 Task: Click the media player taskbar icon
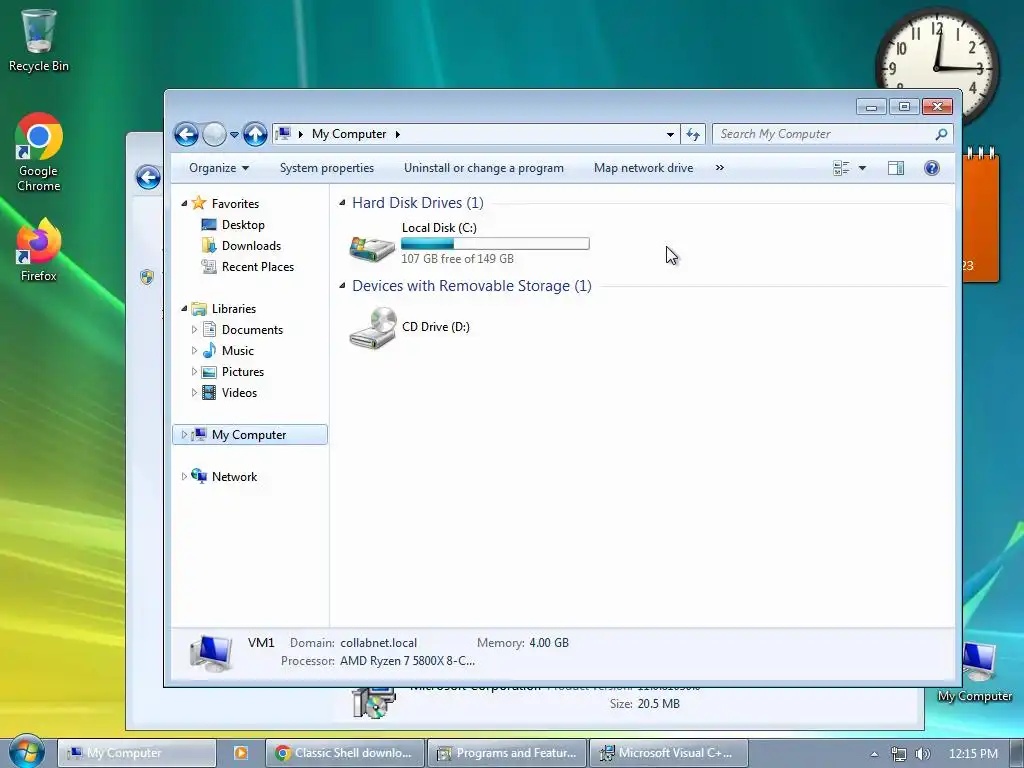click(x=241, y=753)
